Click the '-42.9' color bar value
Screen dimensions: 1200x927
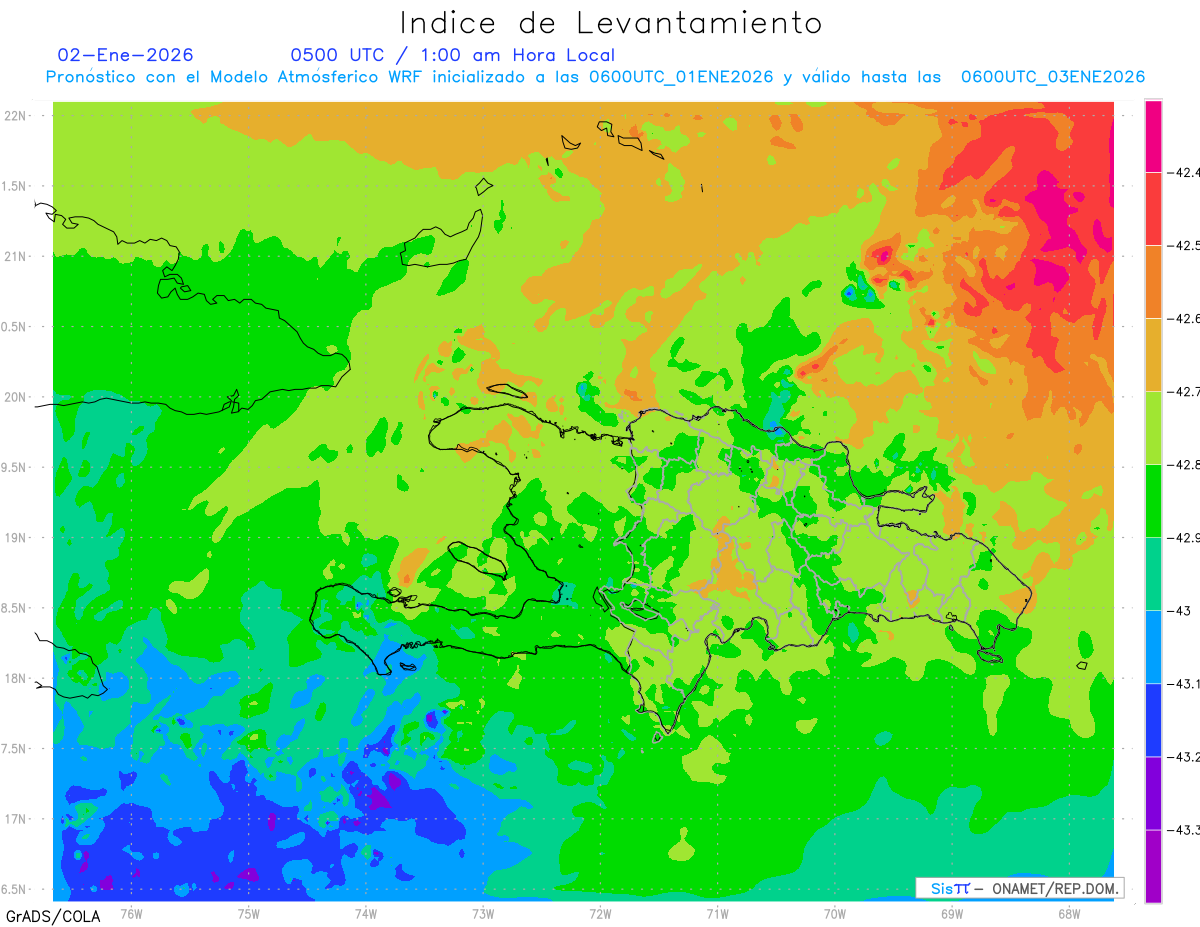point(1184,537)
